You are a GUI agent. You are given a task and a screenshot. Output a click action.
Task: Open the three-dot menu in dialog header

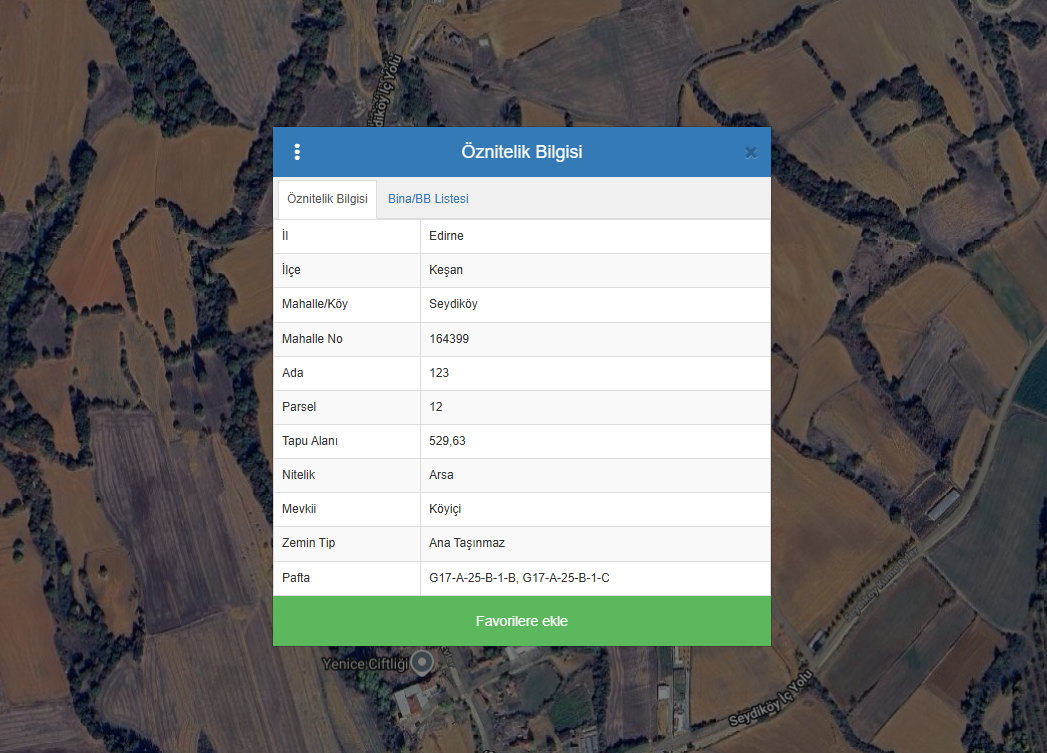tap(297, 152)
